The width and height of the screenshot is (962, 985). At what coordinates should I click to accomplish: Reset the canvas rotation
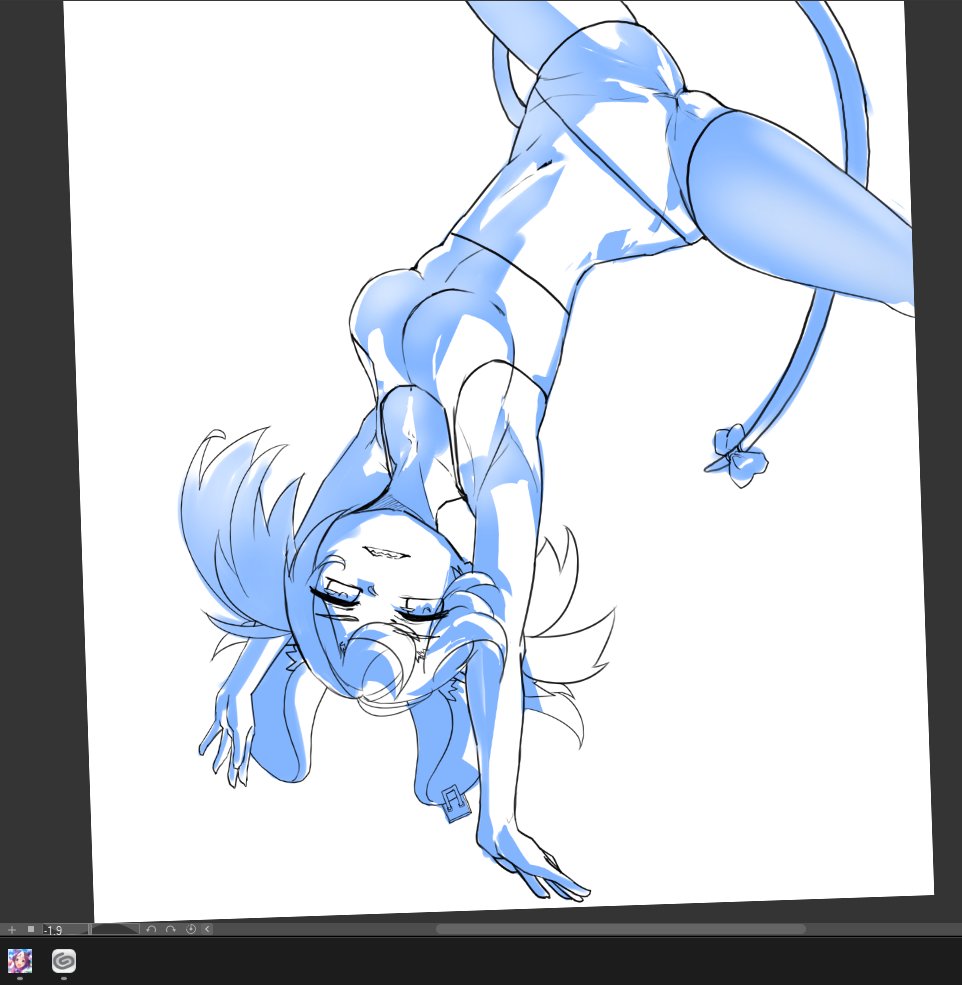click(191, 929)
